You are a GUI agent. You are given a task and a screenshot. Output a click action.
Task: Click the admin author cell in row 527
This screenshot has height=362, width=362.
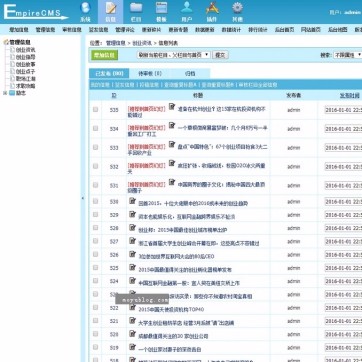coord(294,241)
